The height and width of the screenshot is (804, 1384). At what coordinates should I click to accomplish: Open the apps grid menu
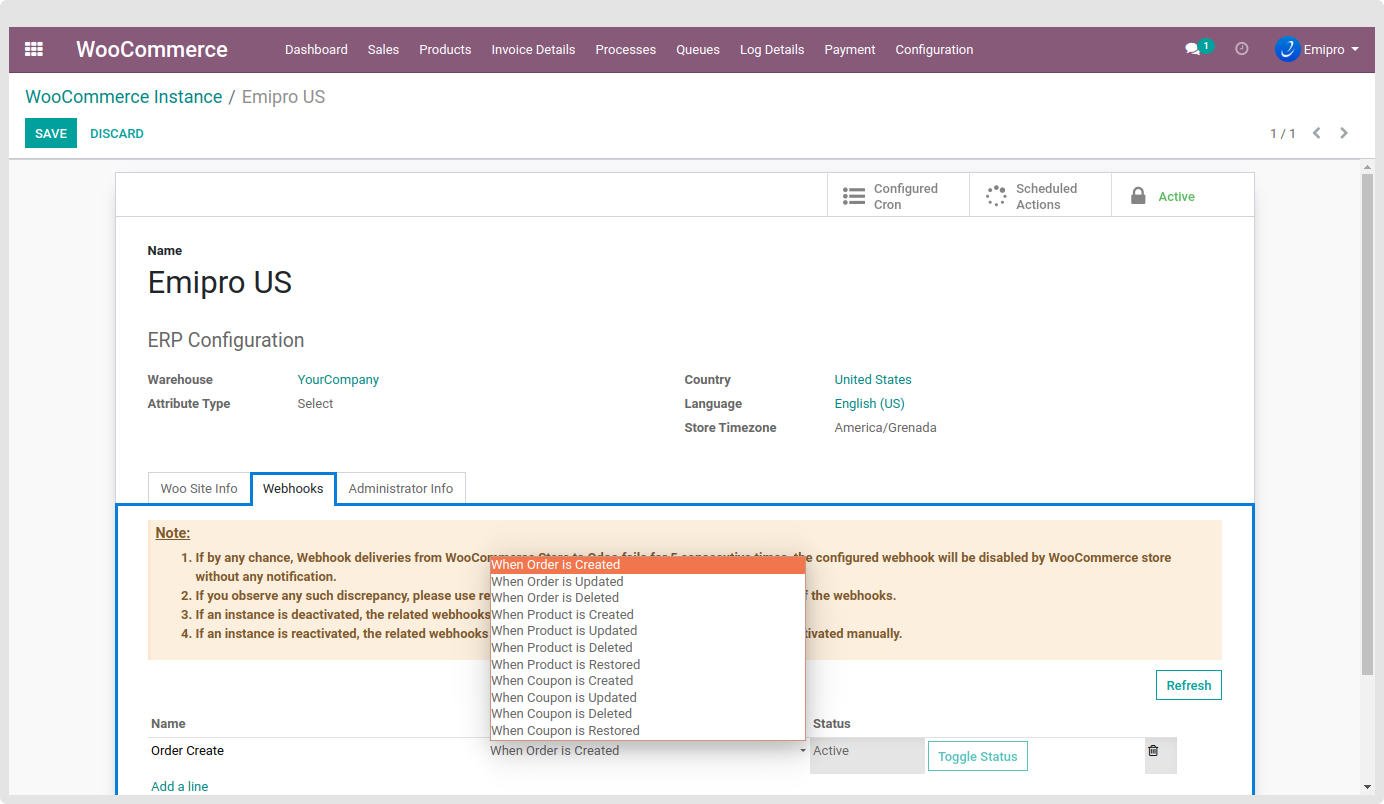(x=34, y=49)
